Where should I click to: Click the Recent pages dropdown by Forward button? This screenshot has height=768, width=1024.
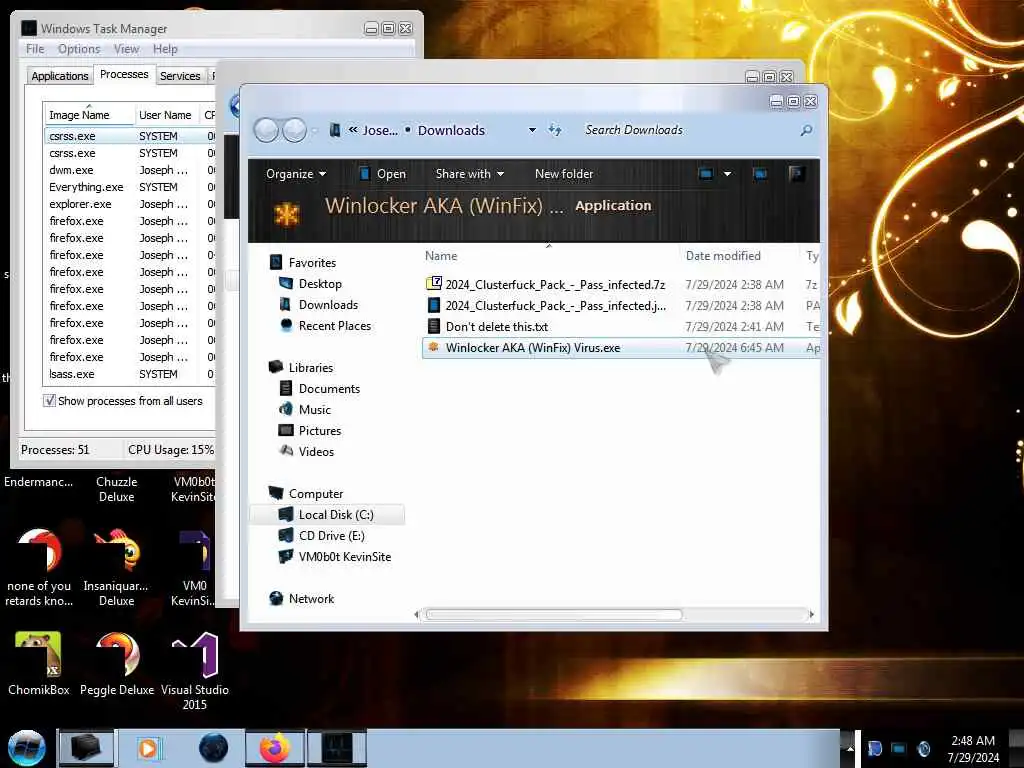pos(314,131)
